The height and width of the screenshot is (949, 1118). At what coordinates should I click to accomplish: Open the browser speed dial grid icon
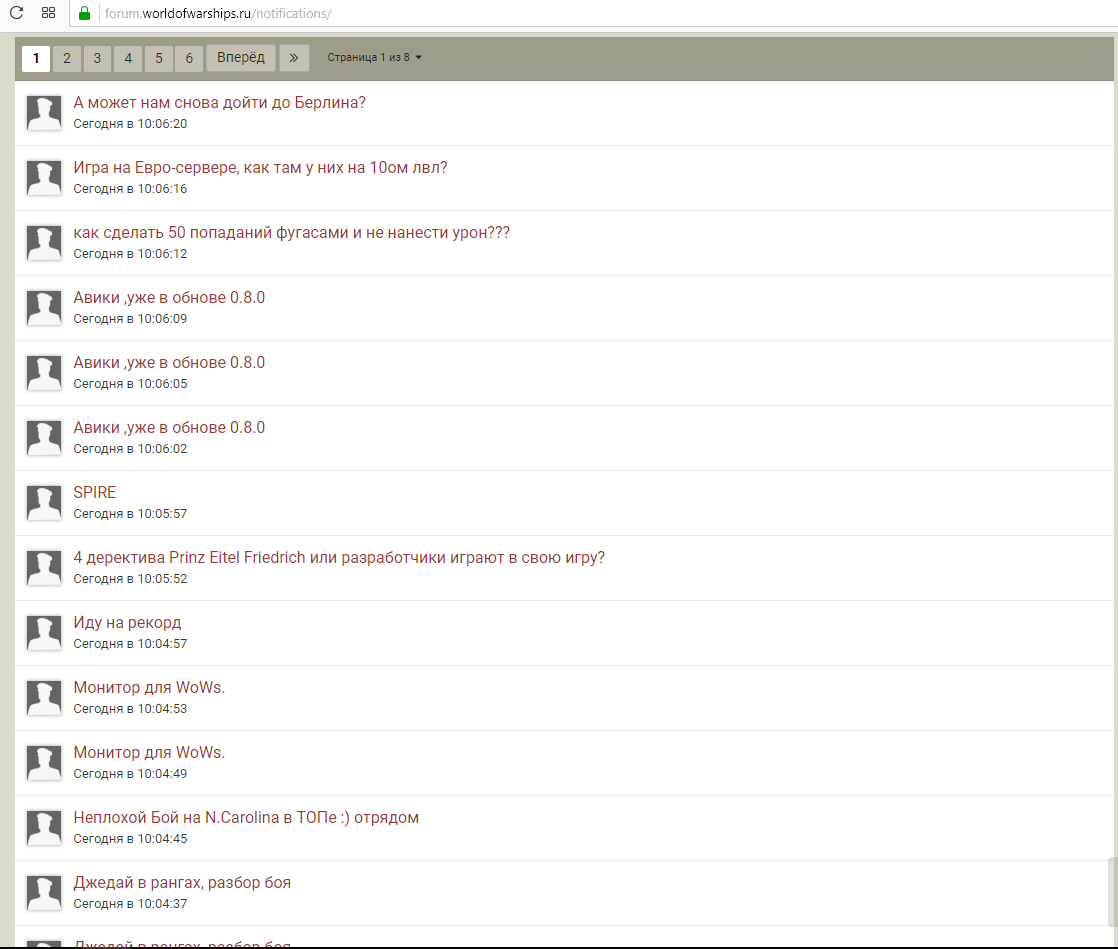point(48,13)
